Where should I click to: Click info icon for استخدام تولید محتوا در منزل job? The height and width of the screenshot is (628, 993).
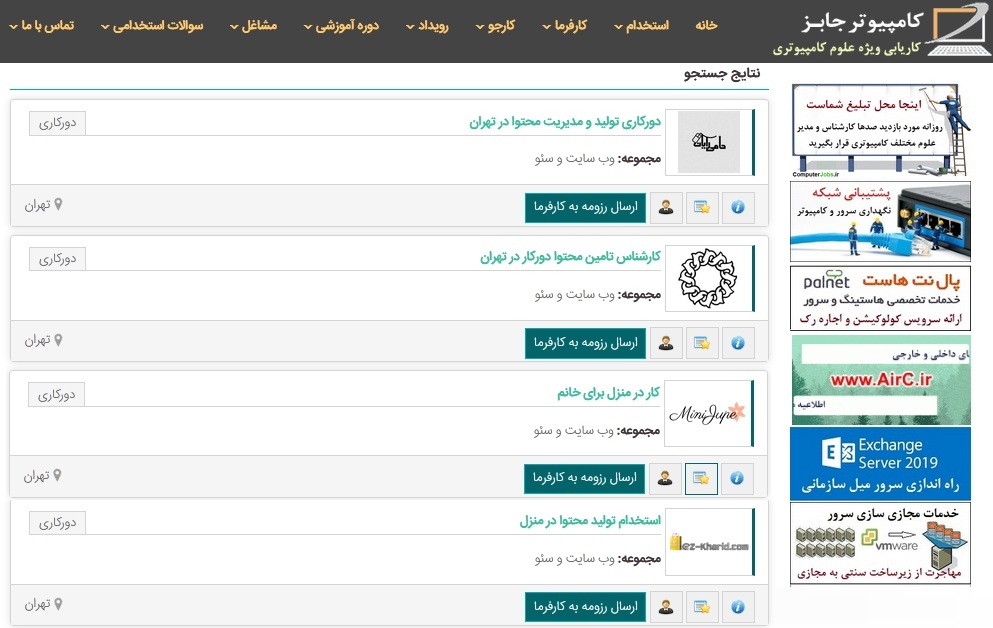(x=738, y=606)
